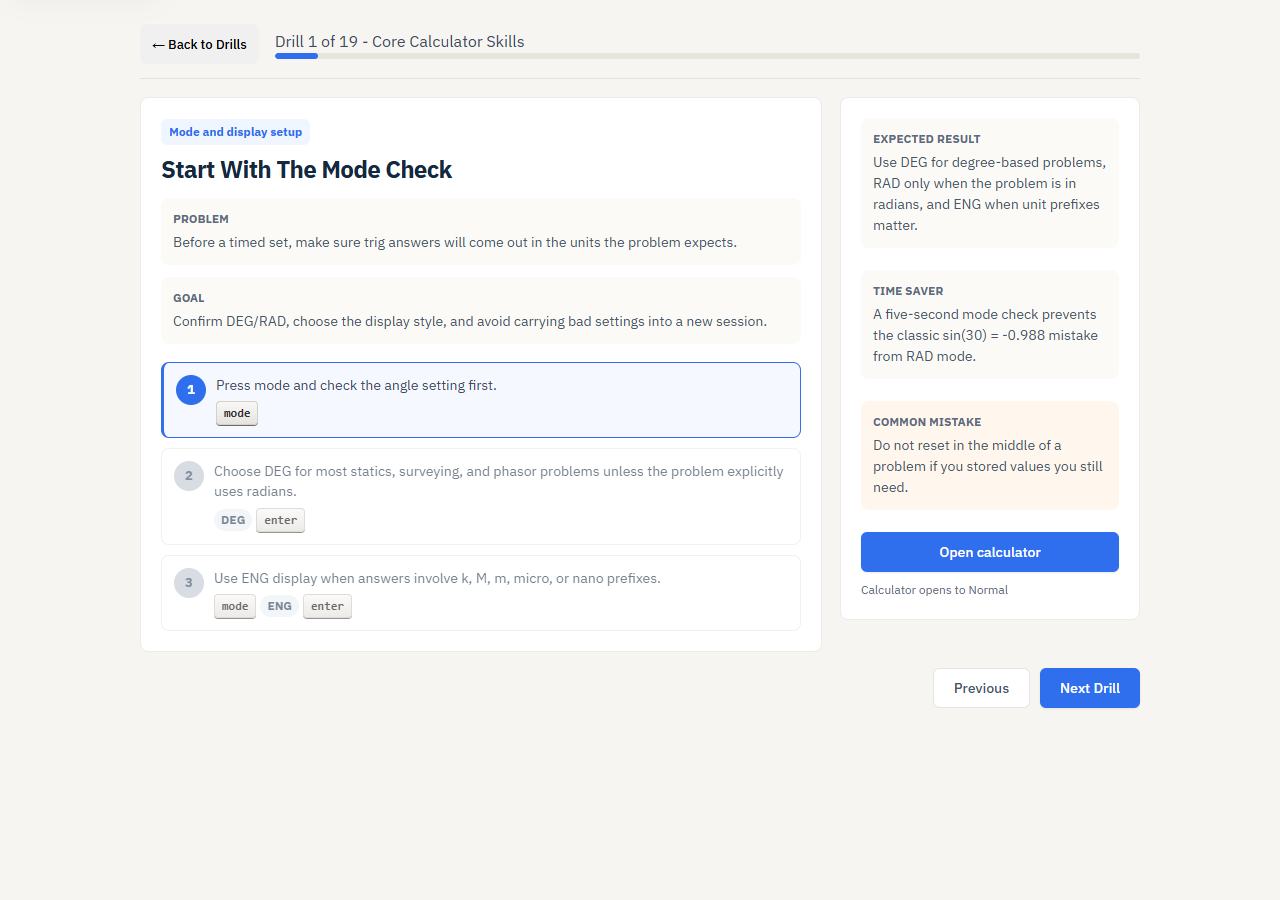Select step 1 'Press mode and check' text
This screenshot has width=1280, height=900.
click(356, 385)
